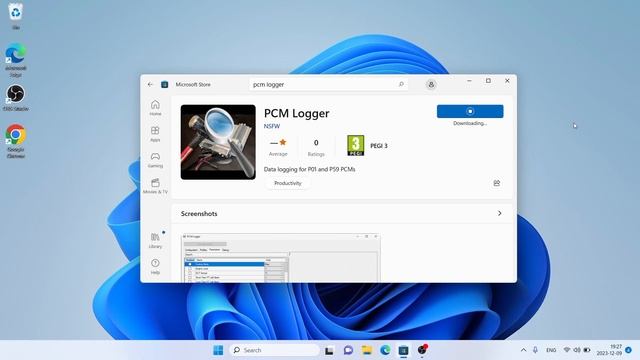Click the PEGI 3 rating badge
Viewport: 640px width, 360px height.
tap(356, 146)
